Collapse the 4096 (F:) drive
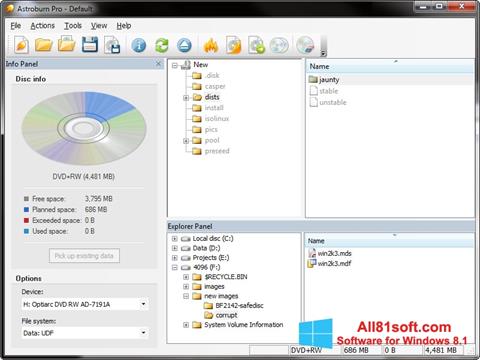 coord(175,268)
